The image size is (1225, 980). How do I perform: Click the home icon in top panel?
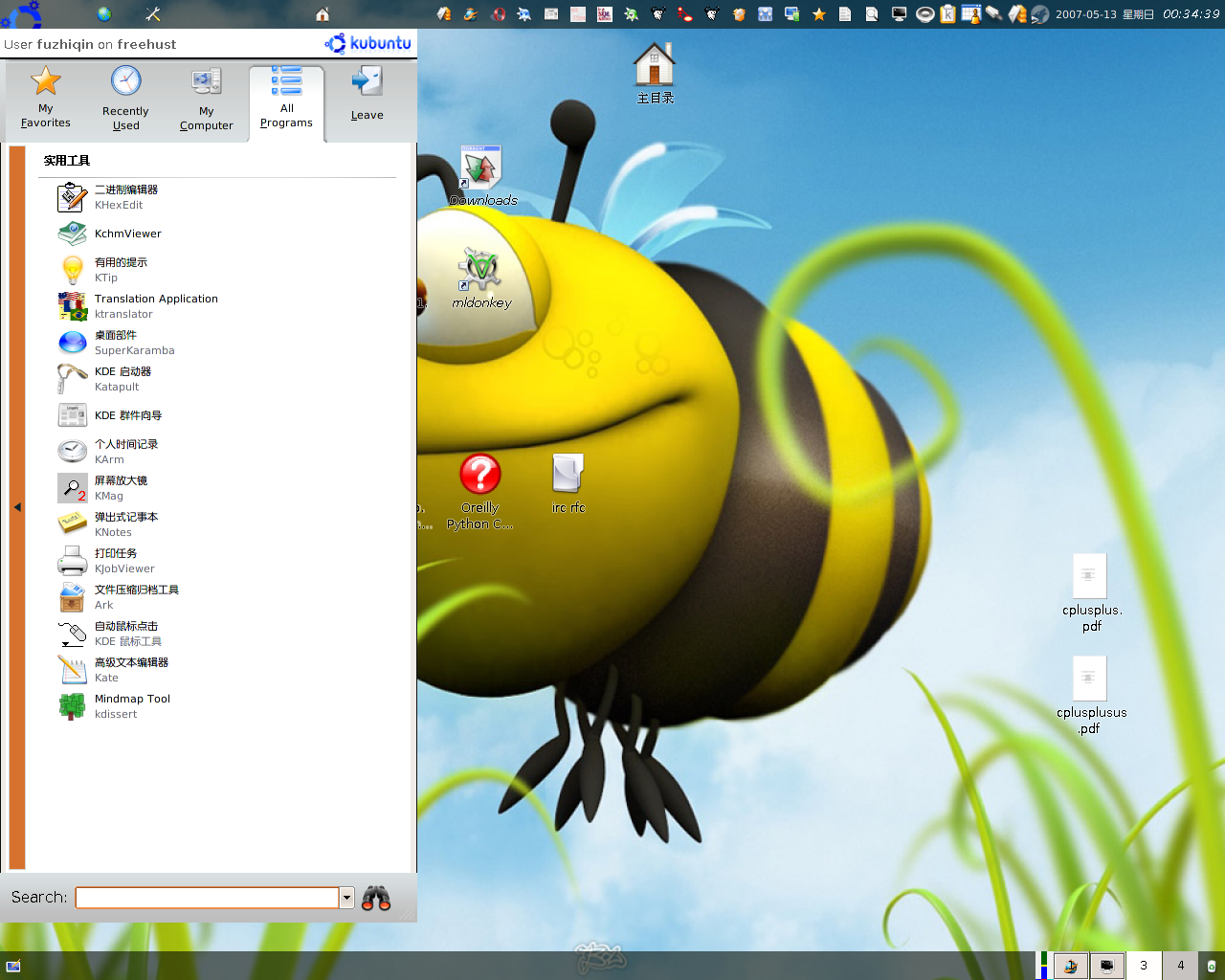[x=323, y=14]
